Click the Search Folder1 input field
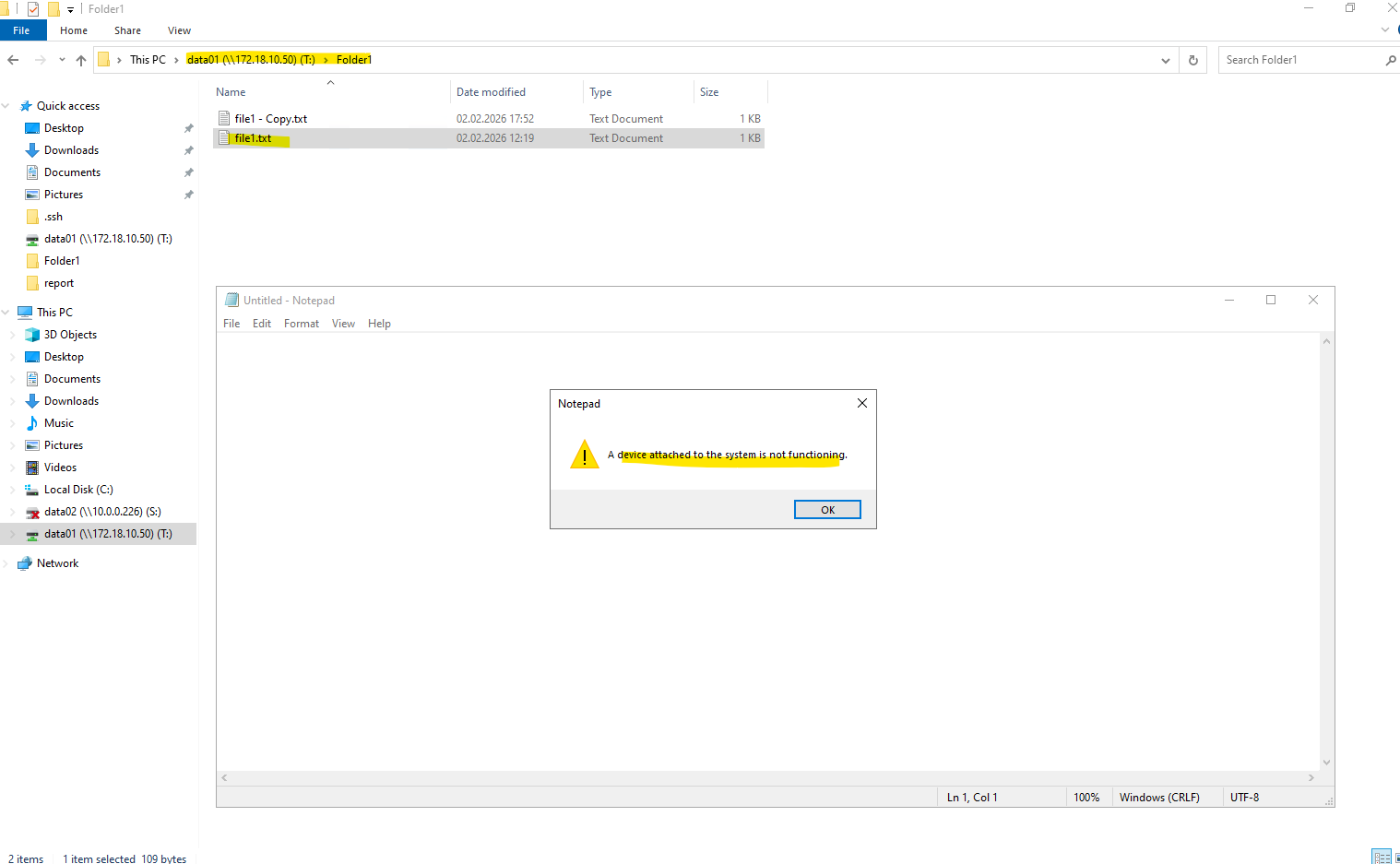 (x=1299, y=60)
